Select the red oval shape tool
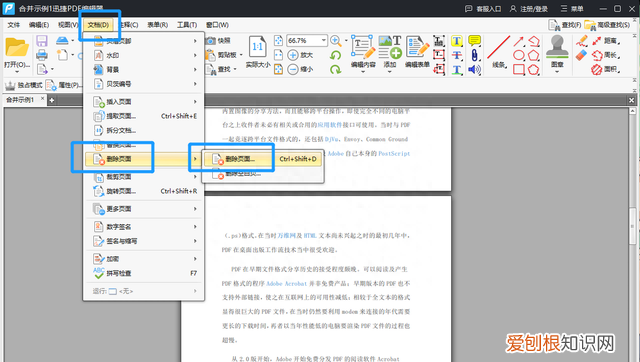The height and width of the screenshot is (362, 640). 519,55
